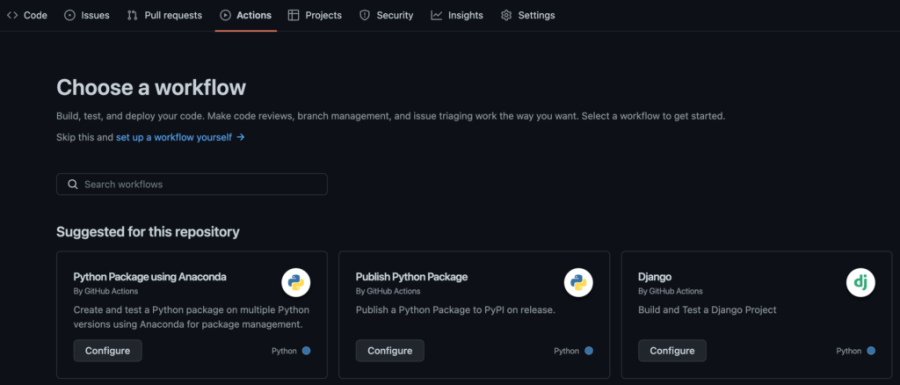Configure Python Package using Anaconda workflow
900x385 pixels.
[107, 351]
